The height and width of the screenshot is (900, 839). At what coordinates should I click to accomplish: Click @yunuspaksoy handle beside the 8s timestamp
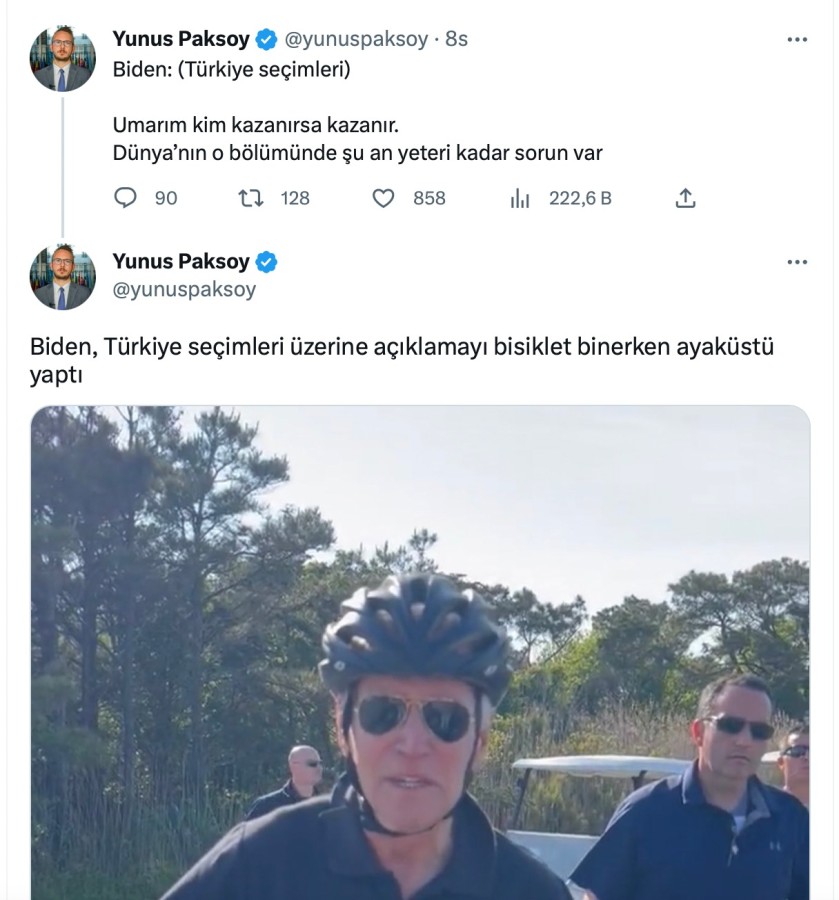tap(356, 40)
